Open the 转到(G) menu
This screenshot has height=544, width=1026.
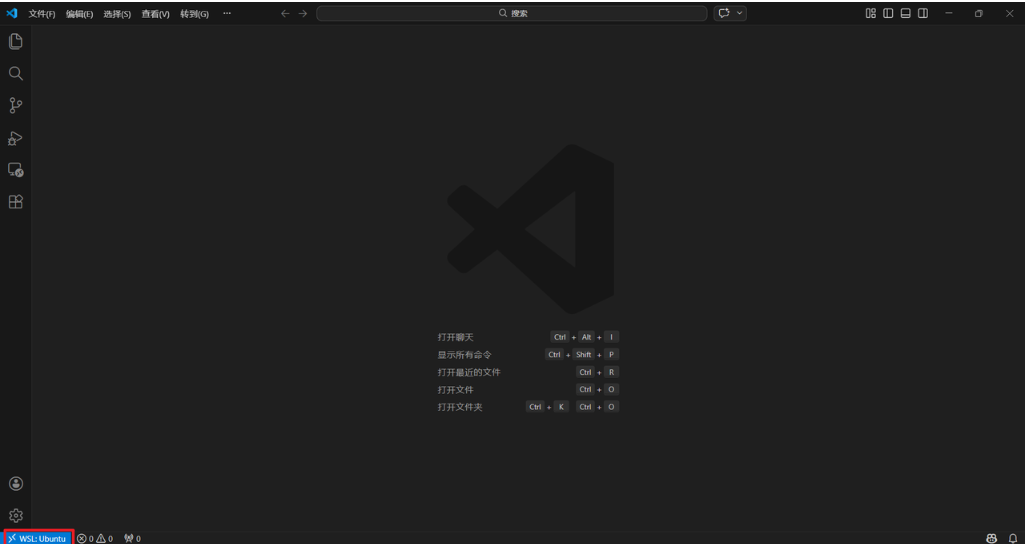[x=194, y=14]
